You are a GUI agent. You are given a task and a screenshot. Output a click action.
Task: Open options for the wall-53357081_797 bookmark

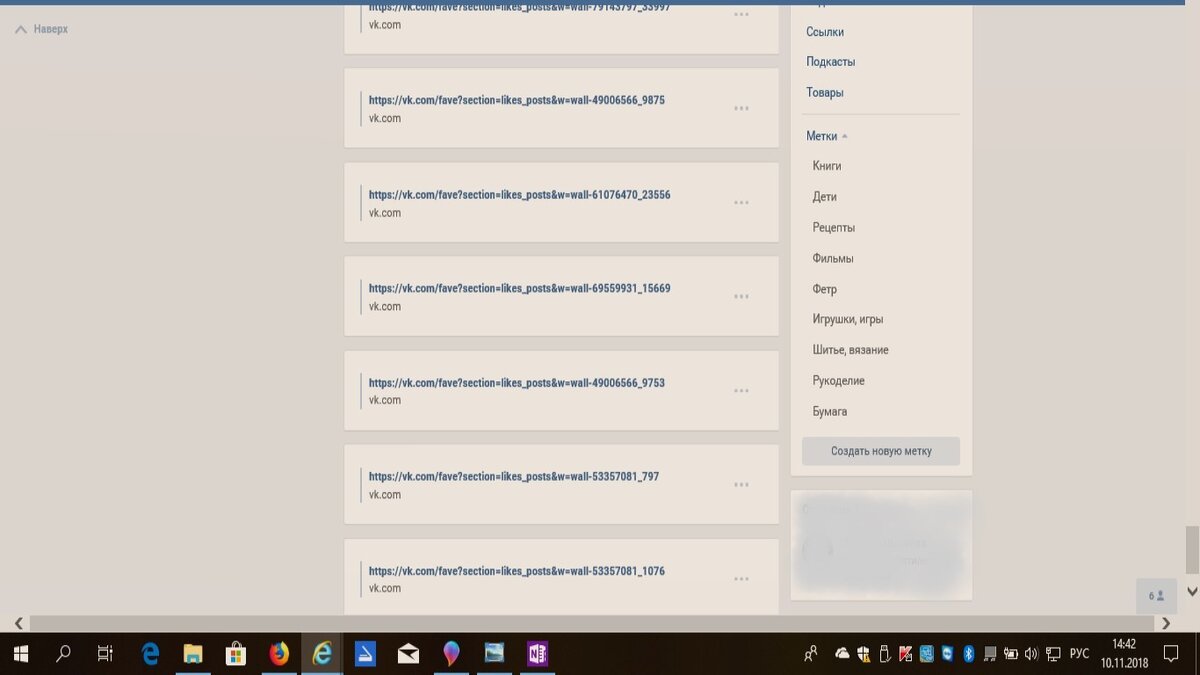(741, 484)
